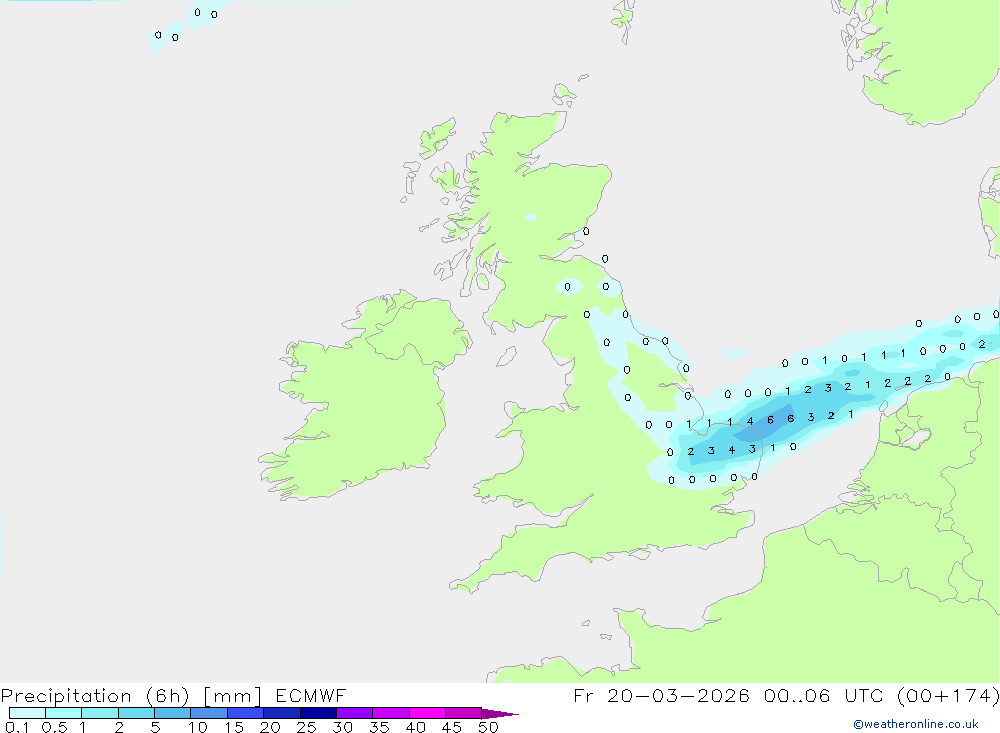The height and width of the screenshot is (733, 1000).
Task: Click the legend label "30"
Action: pos(343,727)
